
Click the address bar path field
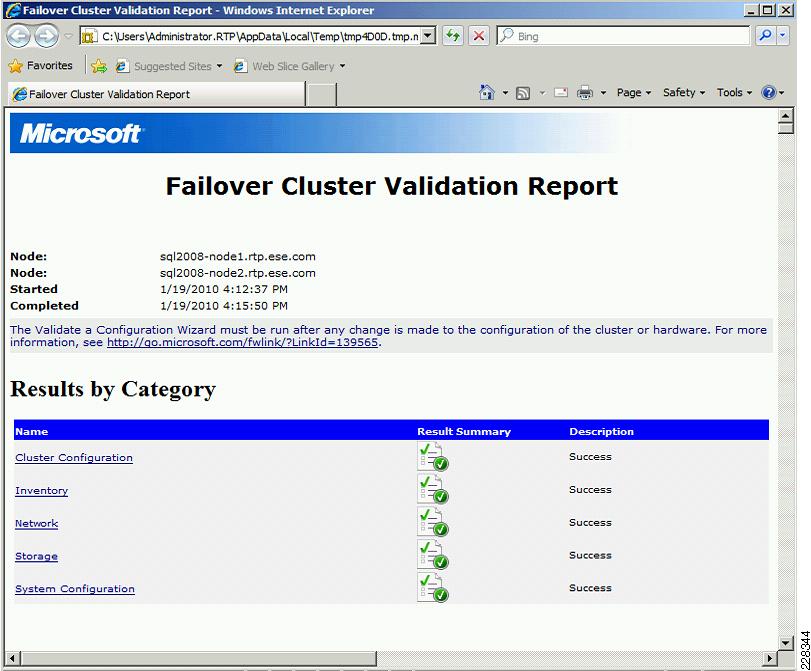pyautogui.click(x=260, y=36)
